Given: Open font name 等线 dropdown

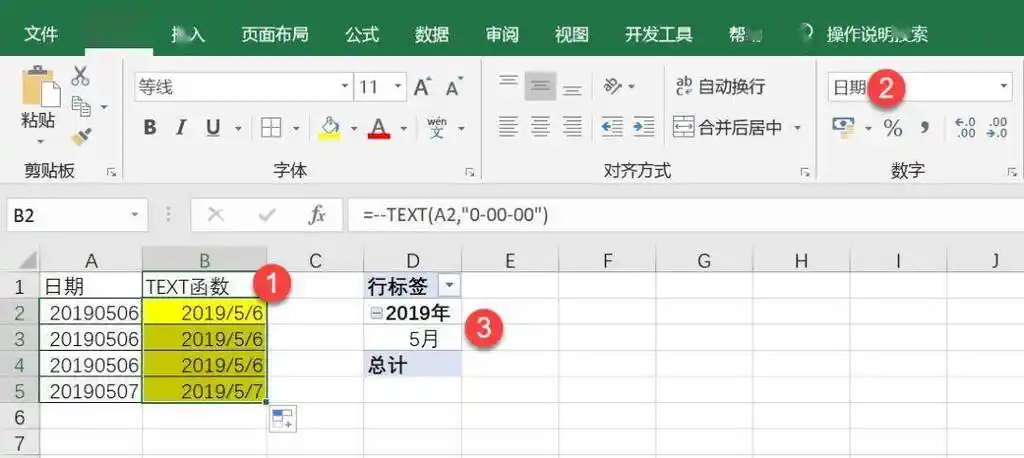Looking at the screenshot, I should click(345, 87).
